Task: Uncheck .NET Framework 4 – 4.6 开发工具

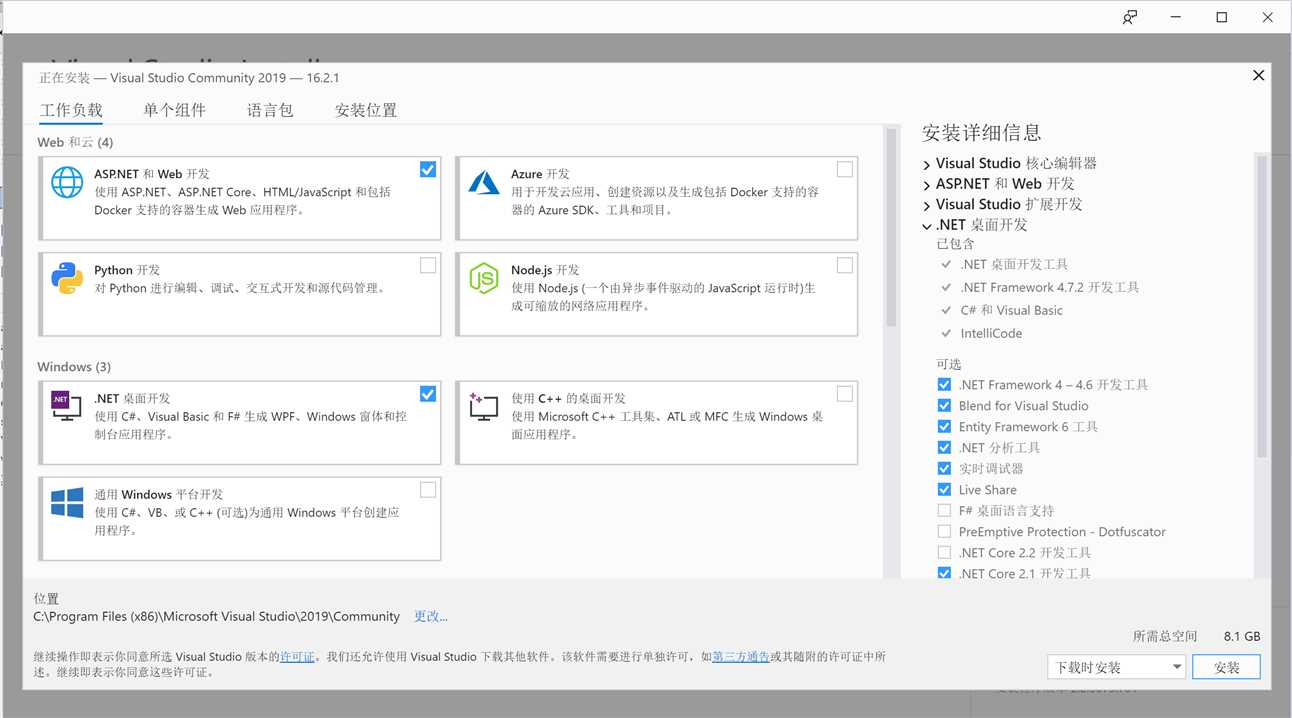Action: click(944, 385)
